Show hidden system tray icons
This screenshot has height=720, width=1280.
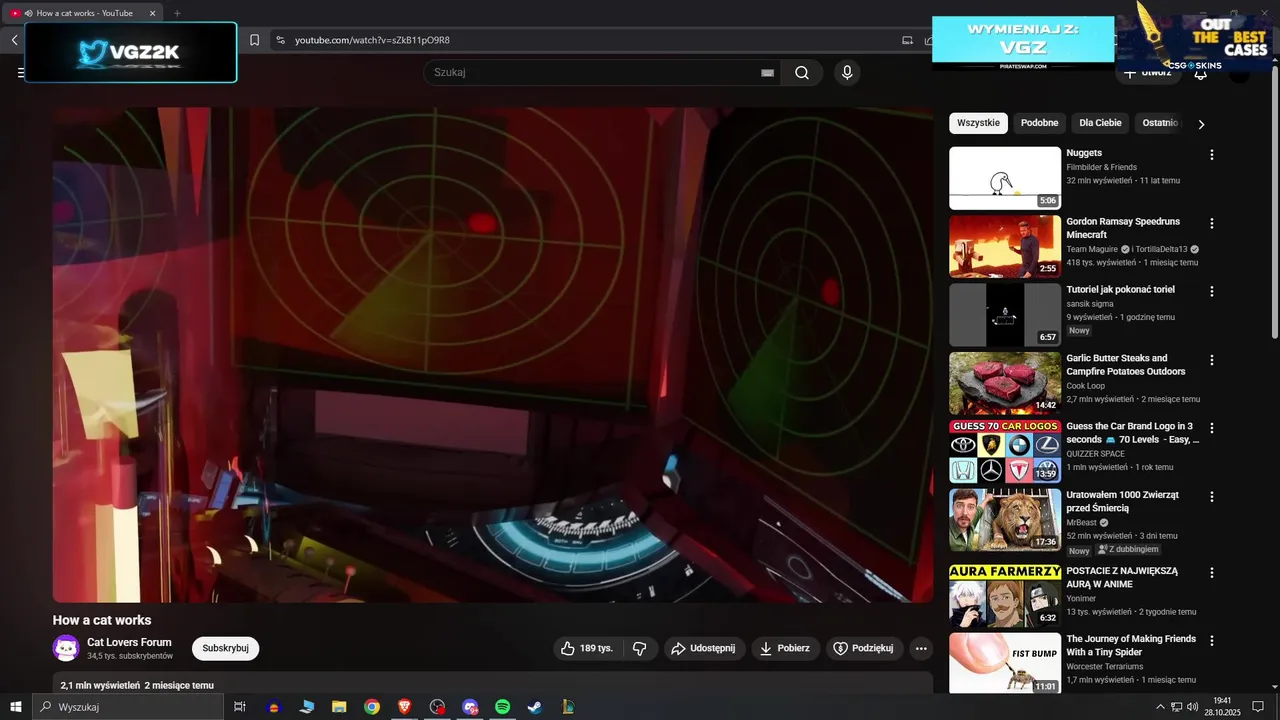click(x=1160, y=707)
